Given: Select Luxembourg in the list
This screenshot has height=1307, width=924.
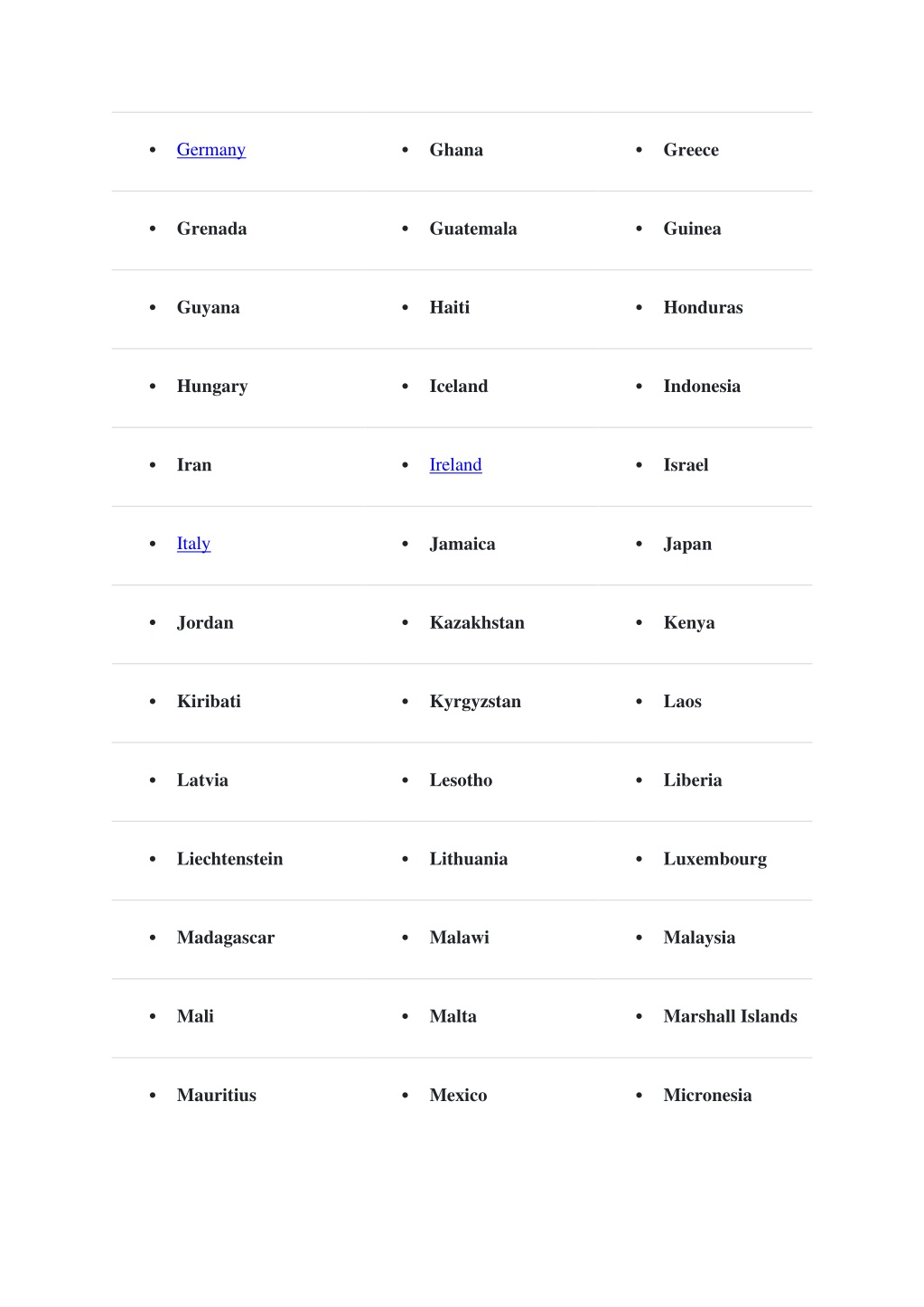Looking at the screenshot, I should pyautogui.click(x=715, y=859).
